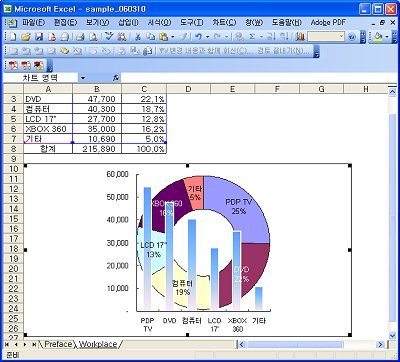The width and height of the screenshot is (400, 362).
Task: Click the vertical scrollbar down arrow
Action: coord(393,335)
